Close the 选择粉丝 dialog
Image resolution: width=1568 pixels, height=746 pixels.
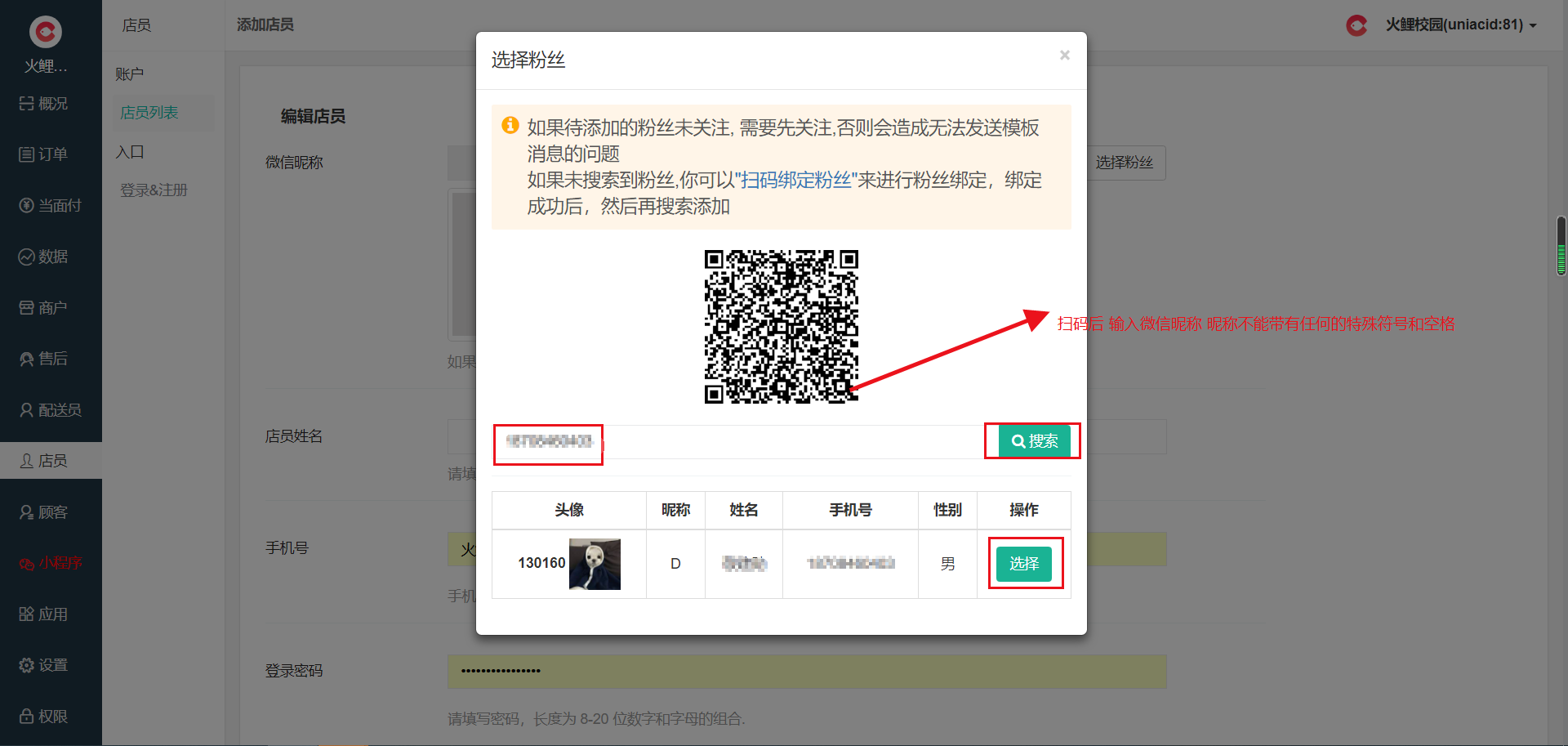point(1065,55)
